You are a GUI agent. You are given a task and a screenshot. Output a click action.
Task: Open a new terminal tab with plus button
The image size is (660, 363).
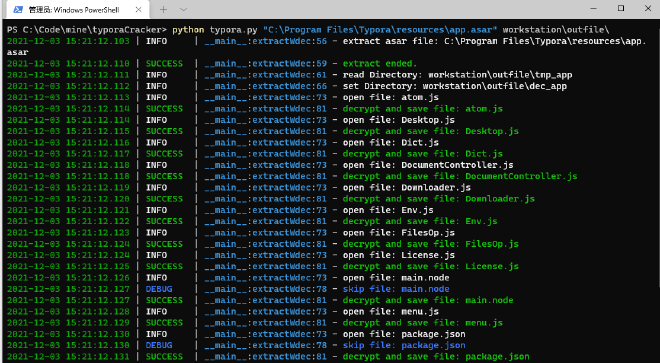click(x=163, y=10)
